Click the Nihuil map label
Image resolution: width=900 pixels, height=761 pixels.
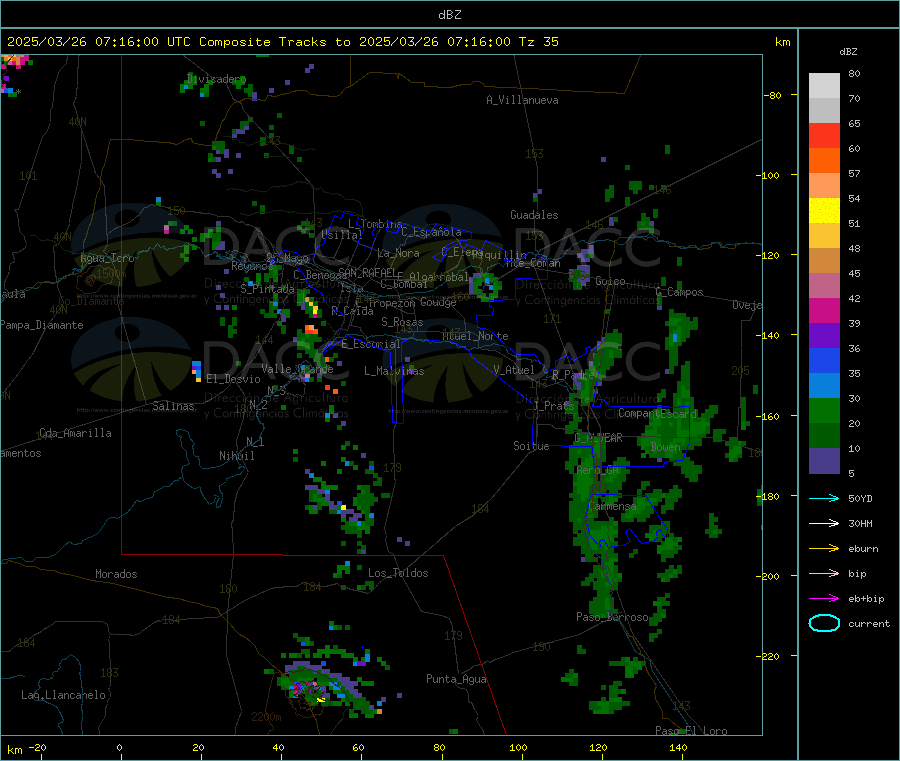[x=237, y=456]
